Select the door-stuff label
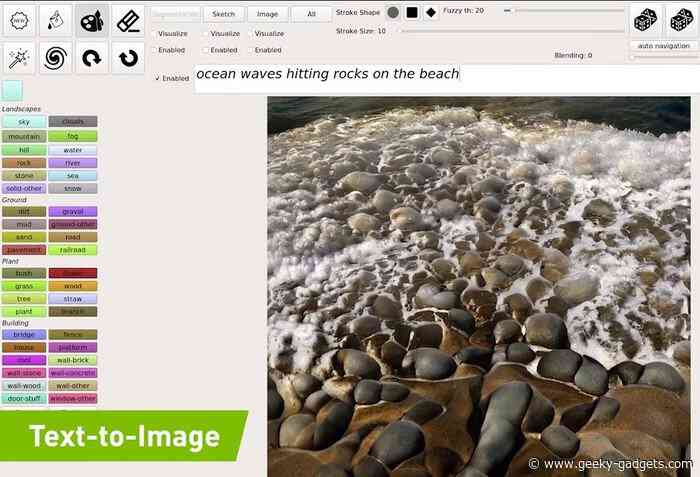The image size is (700, 477). (24, 398)
